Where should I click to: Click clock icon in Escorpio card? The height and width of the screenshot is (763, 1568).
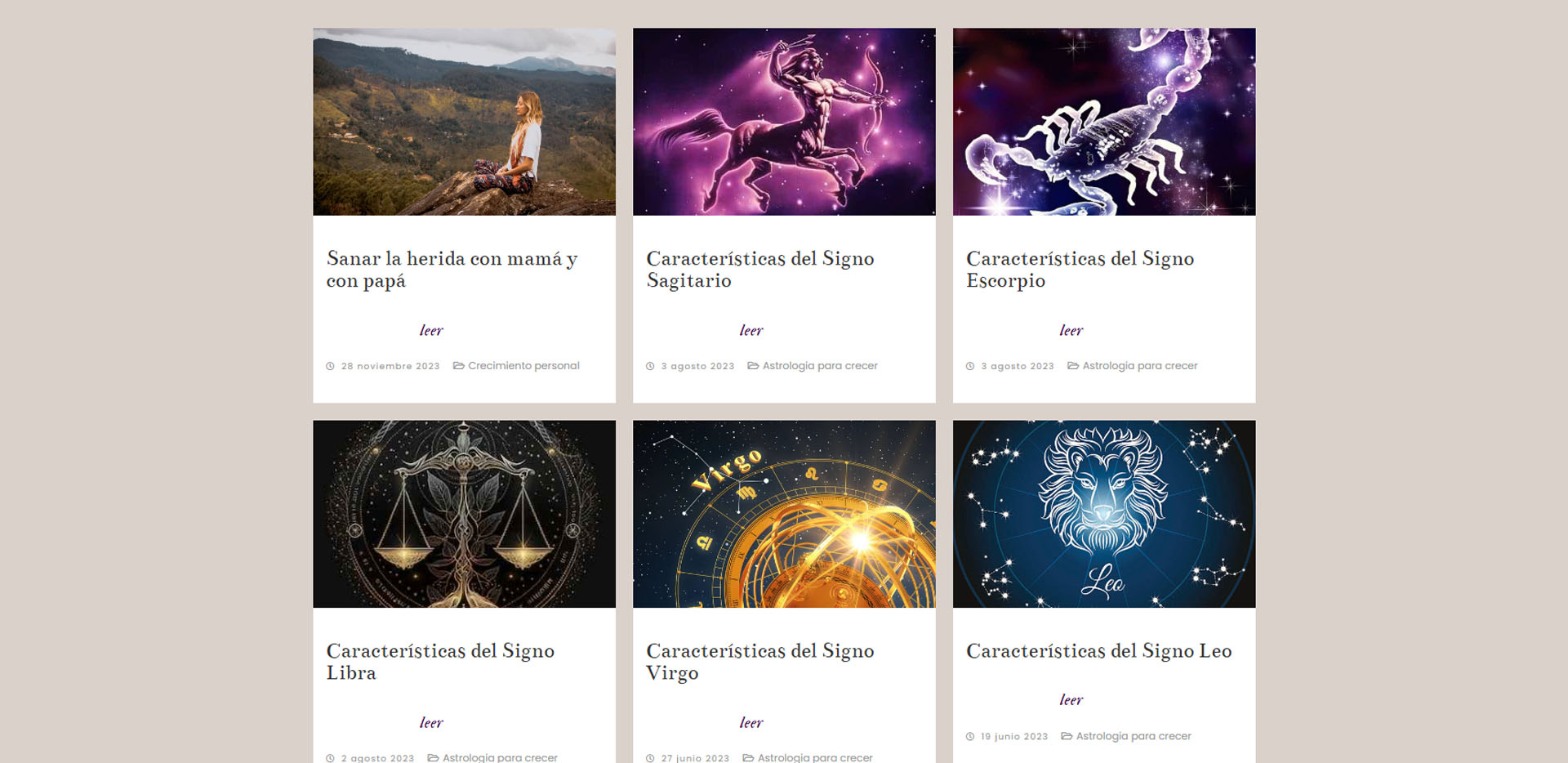pyautogui.click(x=970, y=366)
